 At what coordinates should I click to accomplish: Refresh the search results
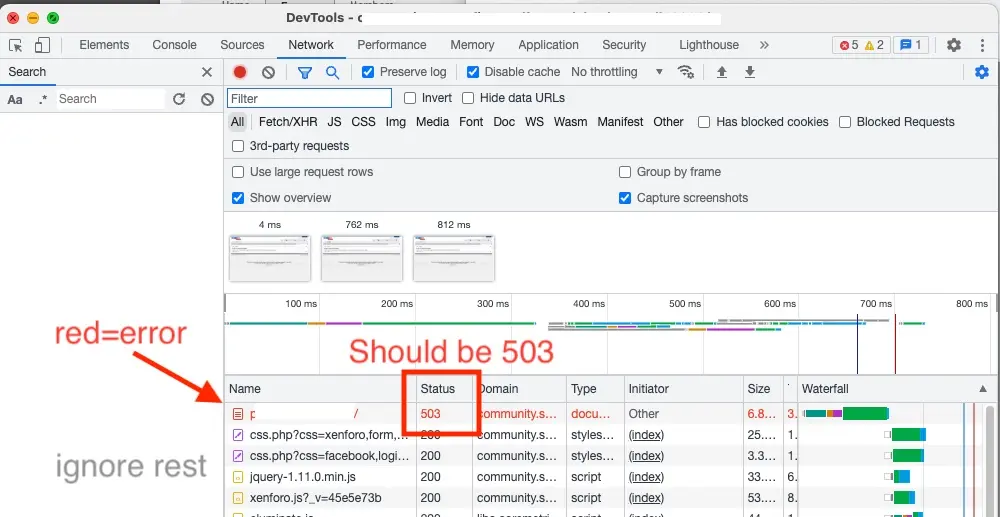179,99
